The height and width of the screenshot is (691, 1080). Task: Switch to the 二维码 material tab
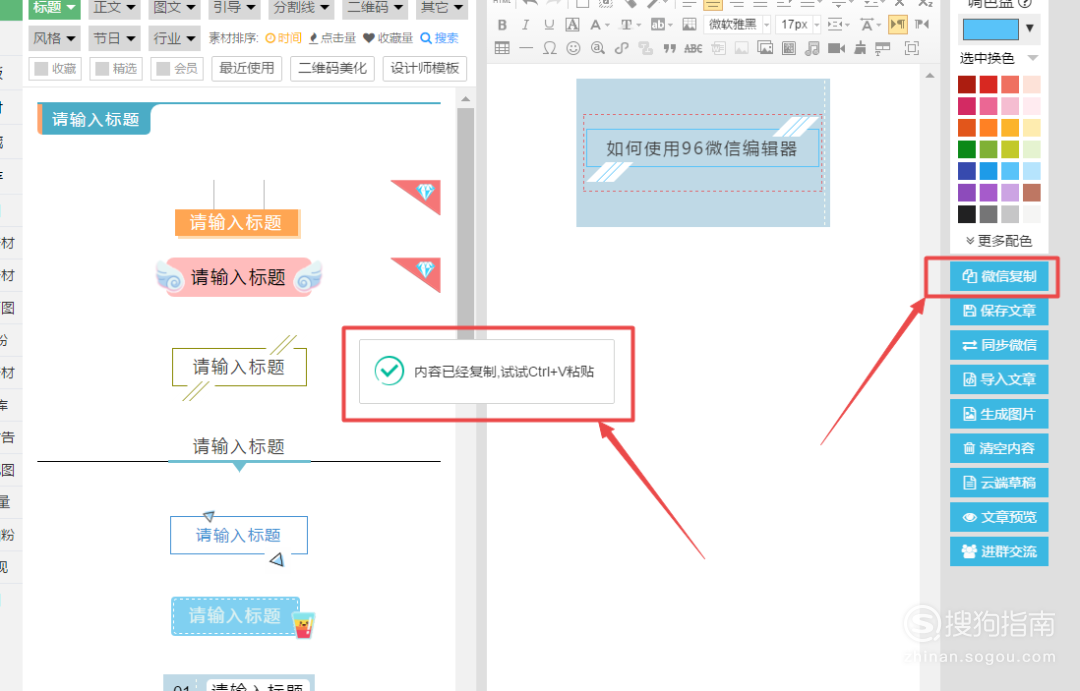[375, 8]
